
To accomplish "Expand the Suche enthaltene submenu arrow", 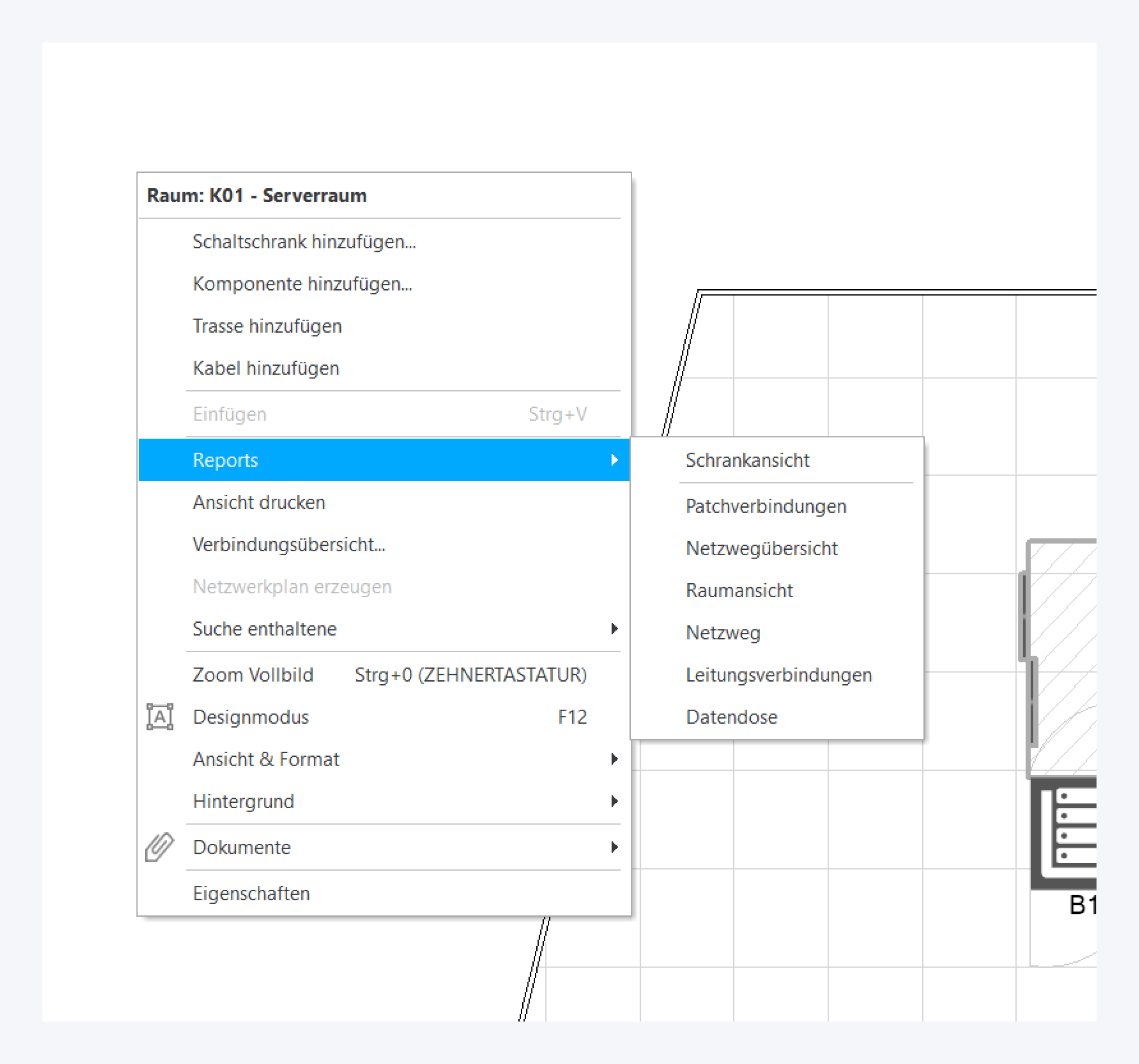I will [614, 629].
